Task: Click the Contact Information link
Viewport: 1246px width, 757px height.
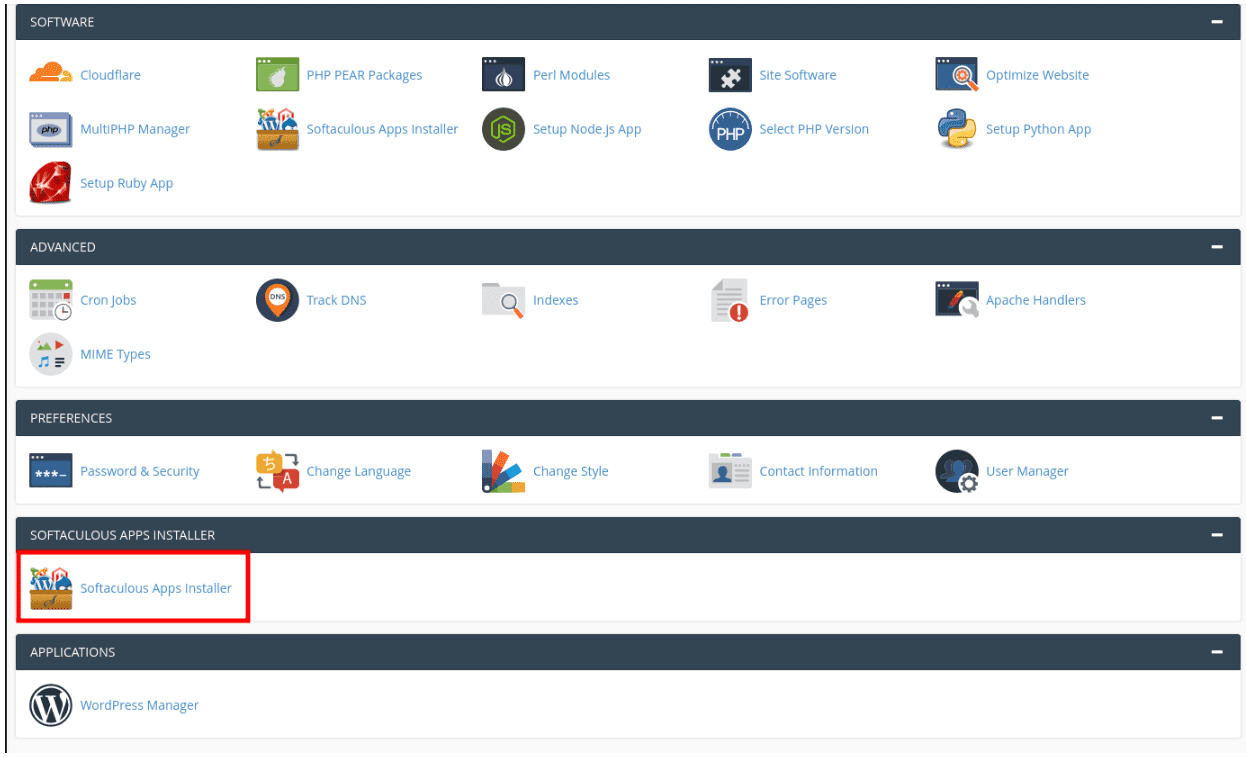Action: (818, 471)
